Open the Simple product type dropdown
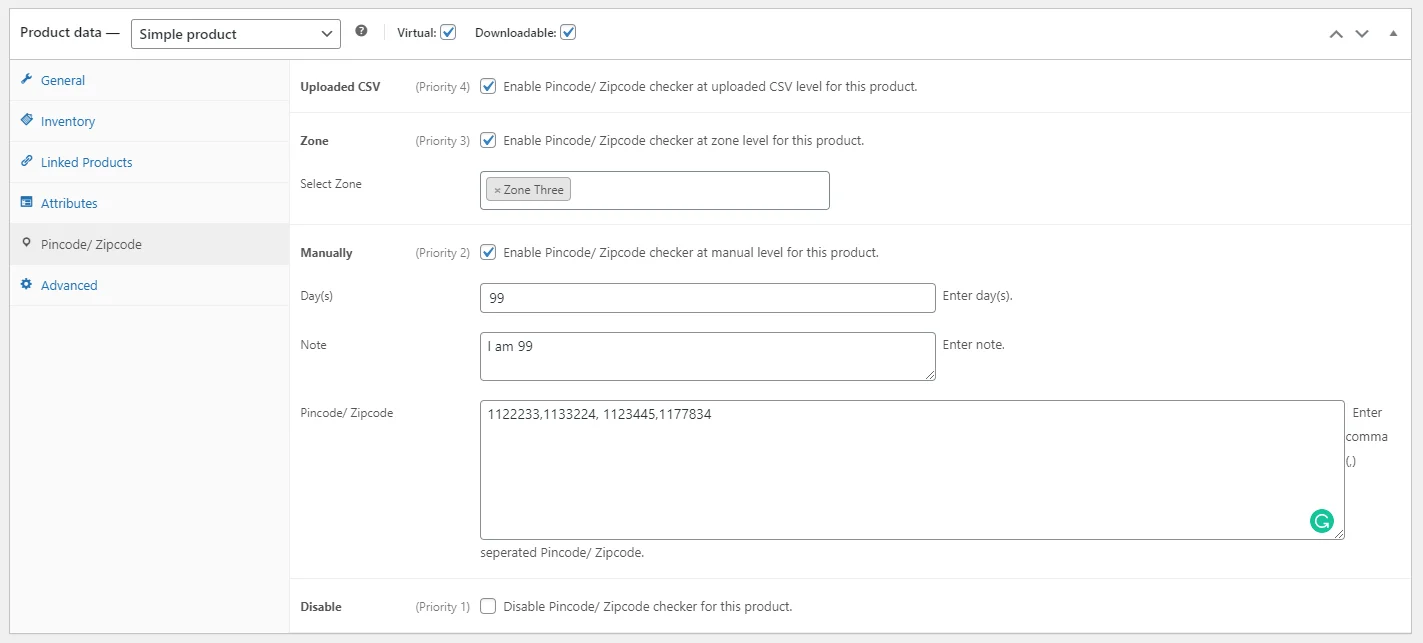The height and width of the screenshot is (643, 1423). tap(236, 34)
